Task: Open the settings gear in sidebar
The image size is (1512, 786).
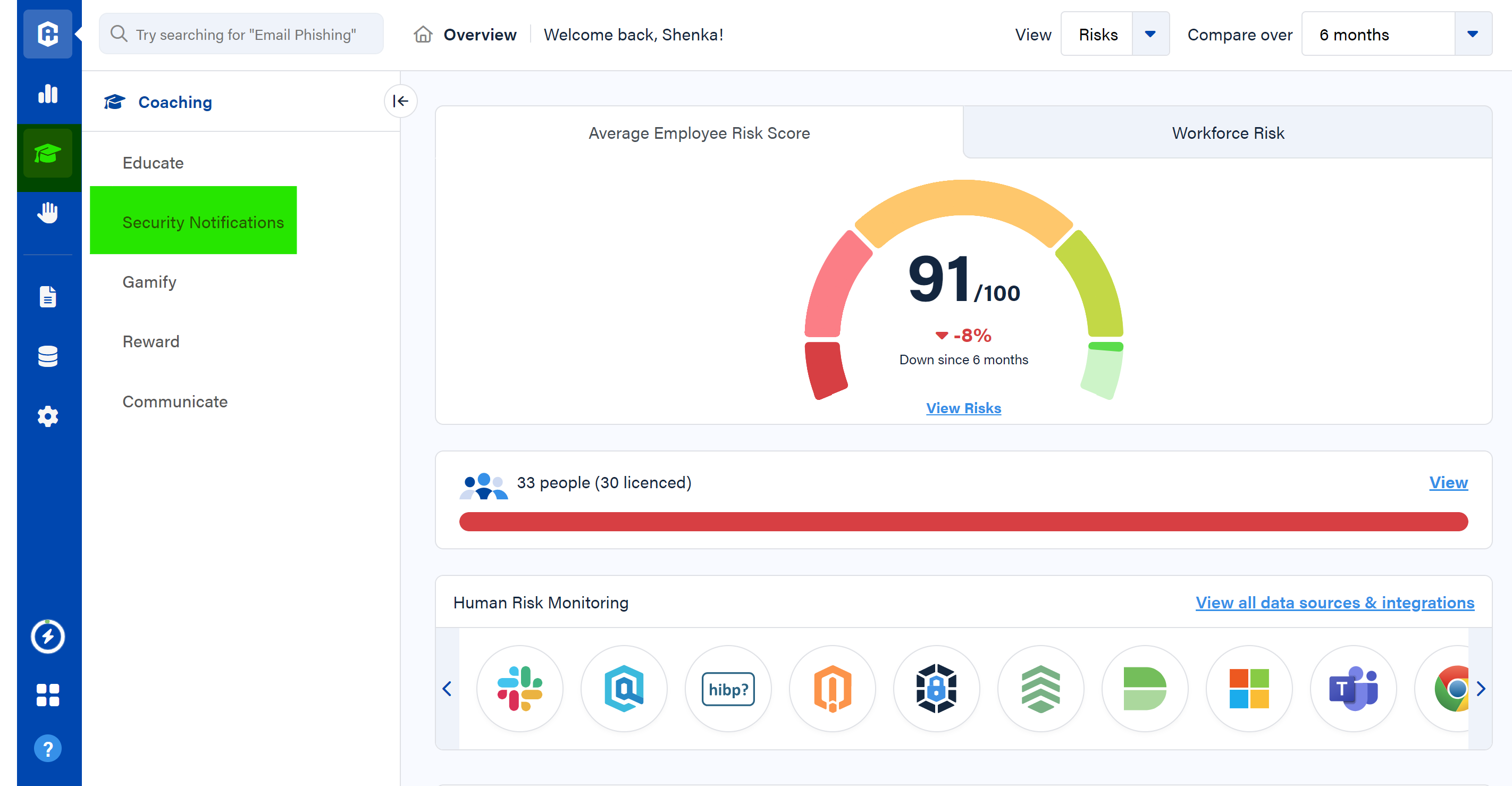Action: tap(47, 416)
